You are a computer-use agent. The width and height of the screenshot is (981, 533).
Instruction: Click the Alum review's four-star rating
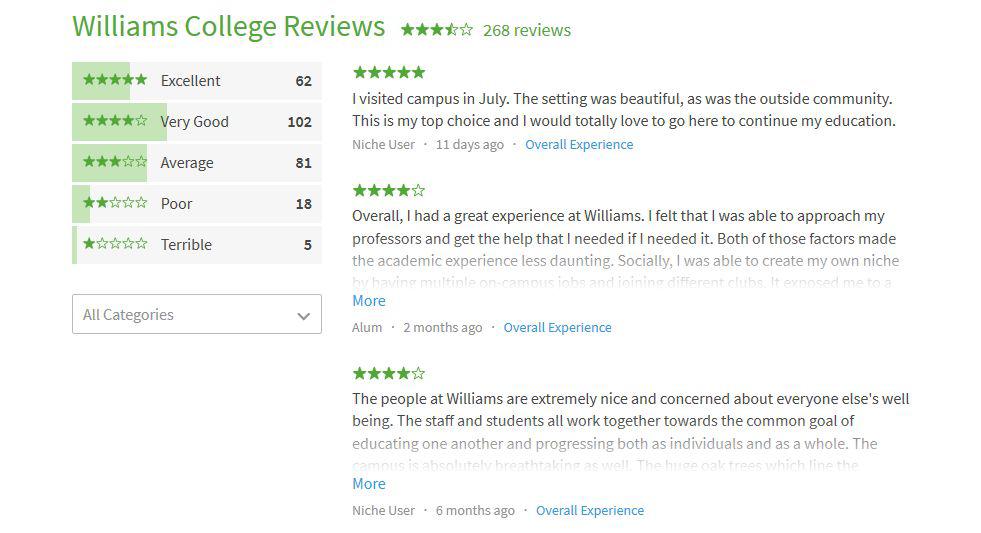tap(388, 190)
